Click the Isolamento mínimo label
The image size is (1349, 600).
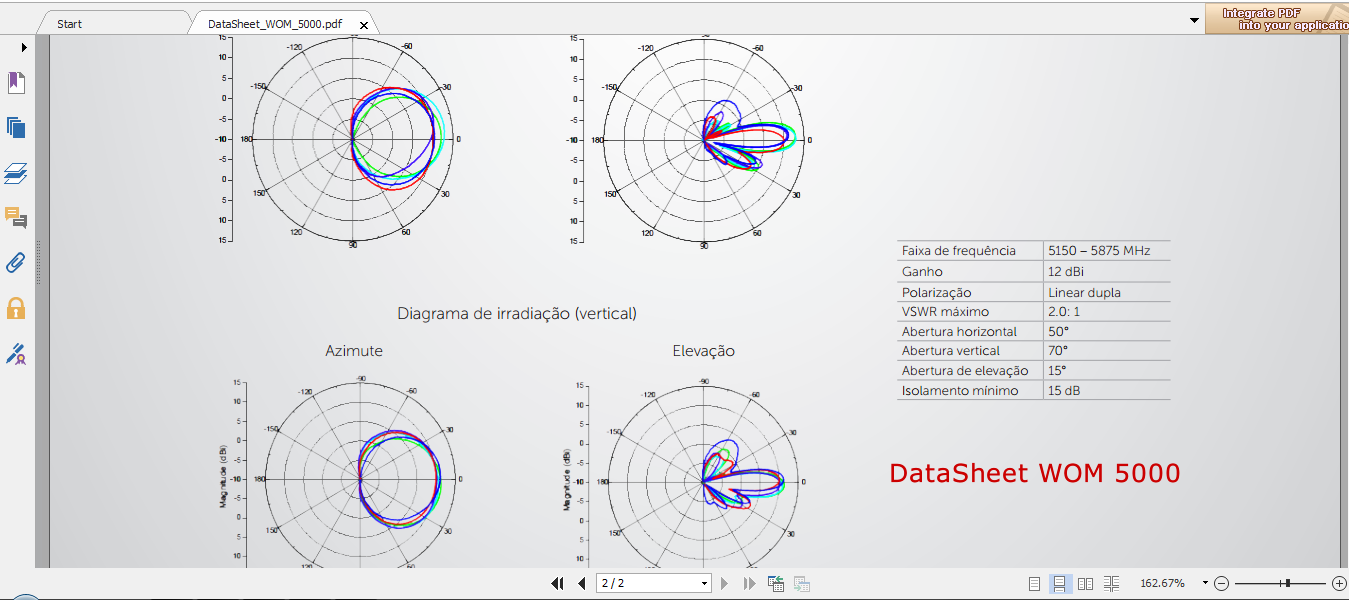[x=960, y=391]
